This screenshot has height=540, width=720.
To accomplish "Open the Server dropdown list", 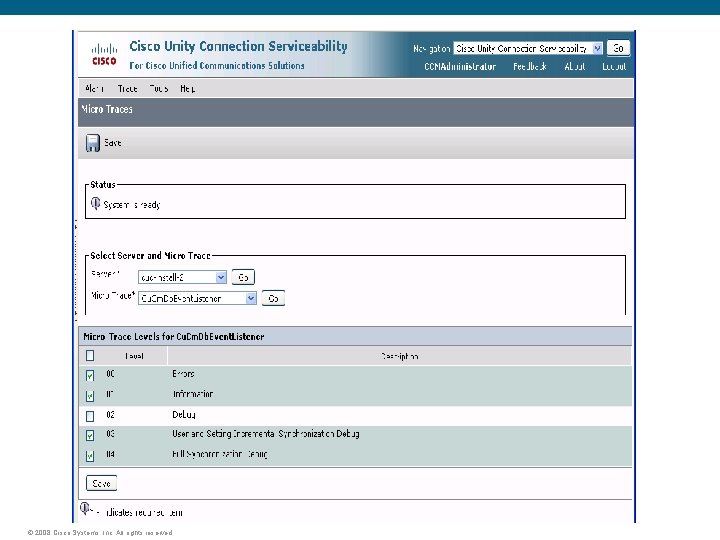I will [x=182, y=277].
